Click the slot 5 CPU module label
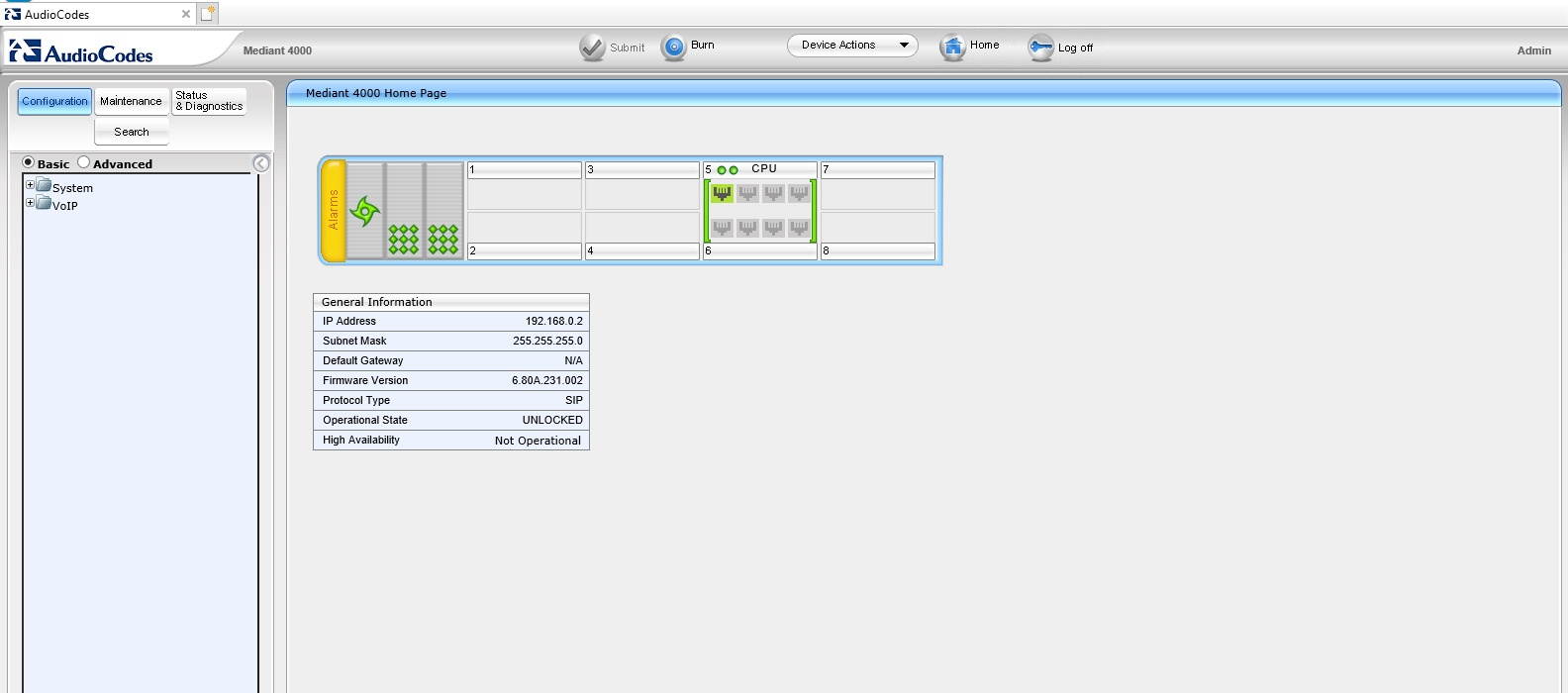The width and height of the screenshot is (1568, 693). [762, 169]
